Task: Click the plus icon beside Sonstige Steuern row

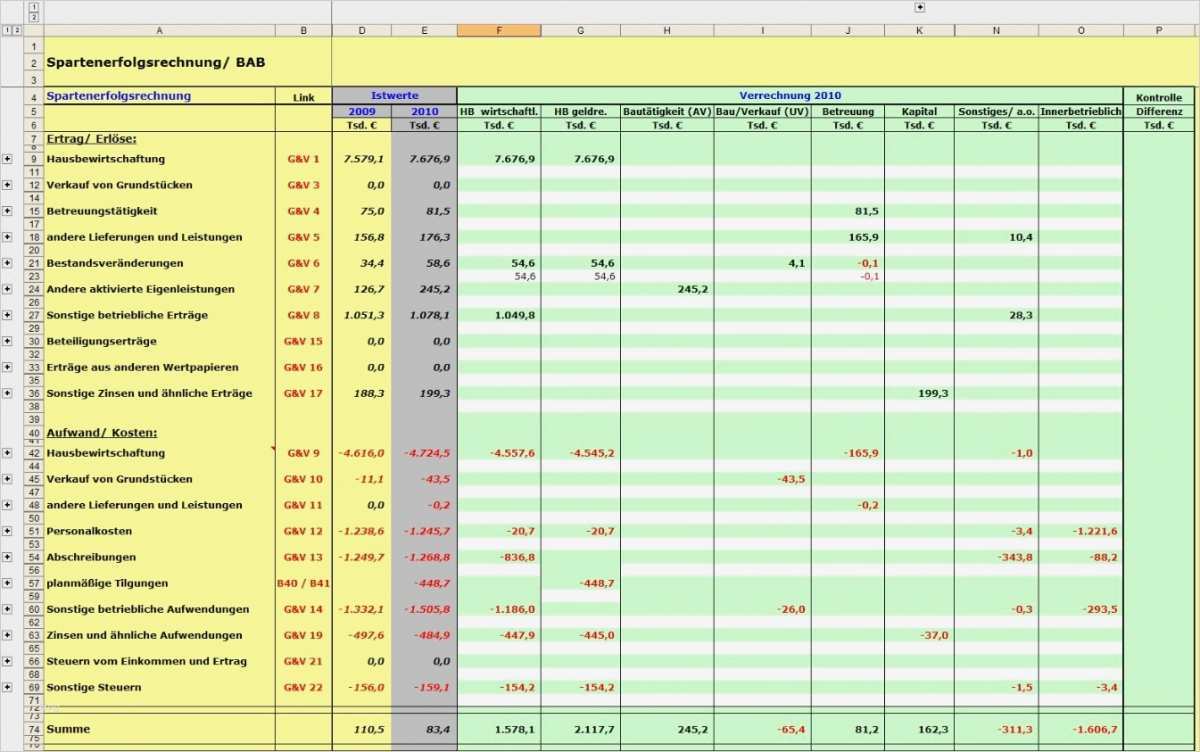Action: click(8, 687)
